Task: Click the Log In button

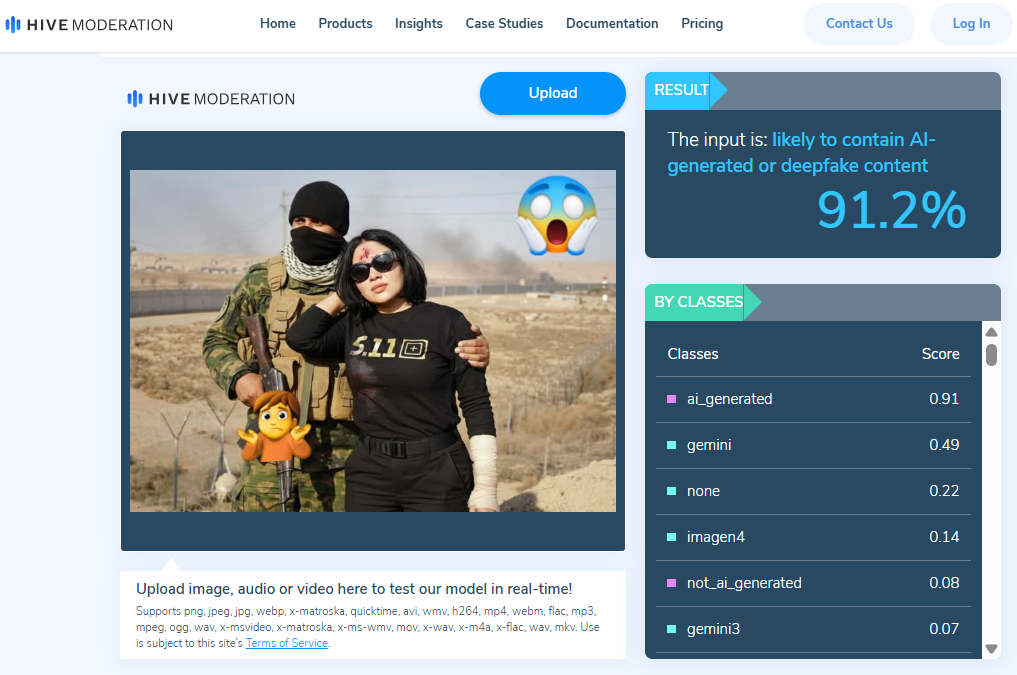Action: pos(971,23)
